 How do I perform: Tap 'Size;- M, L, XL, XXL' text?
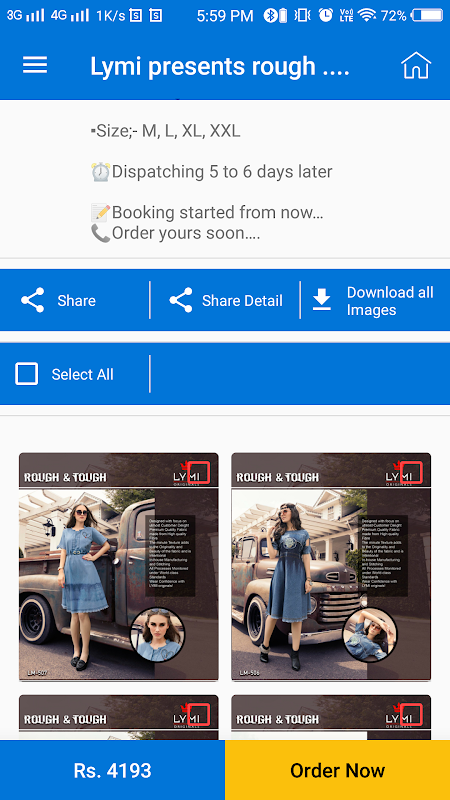165,131
